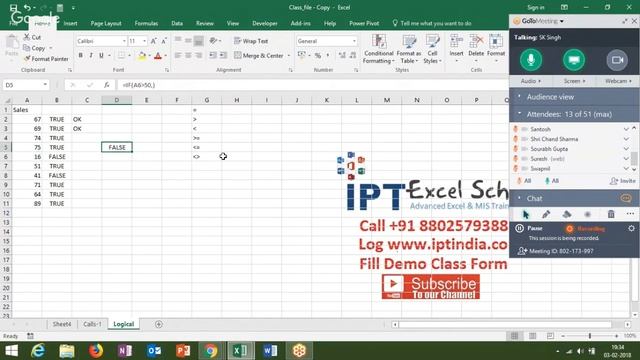Image resolution: width=640 pixels, height=360 pixels.
Task: Expand the Audience view section
Action: 519,97
